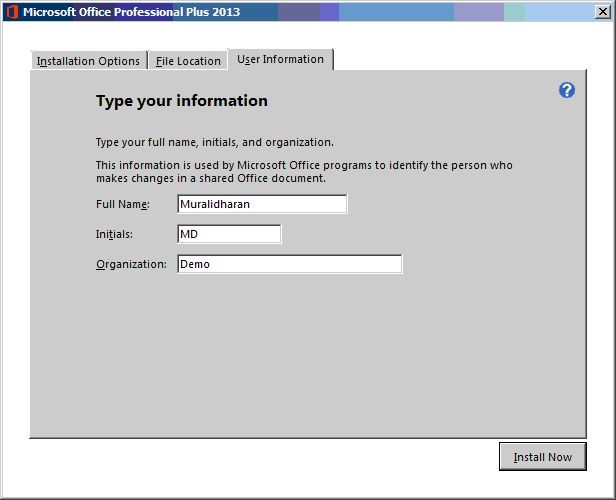
Task: Click the 'Microsoft Office Professional Plus 2013' title text
Action: pyautogui.click(x=131, y=12)
